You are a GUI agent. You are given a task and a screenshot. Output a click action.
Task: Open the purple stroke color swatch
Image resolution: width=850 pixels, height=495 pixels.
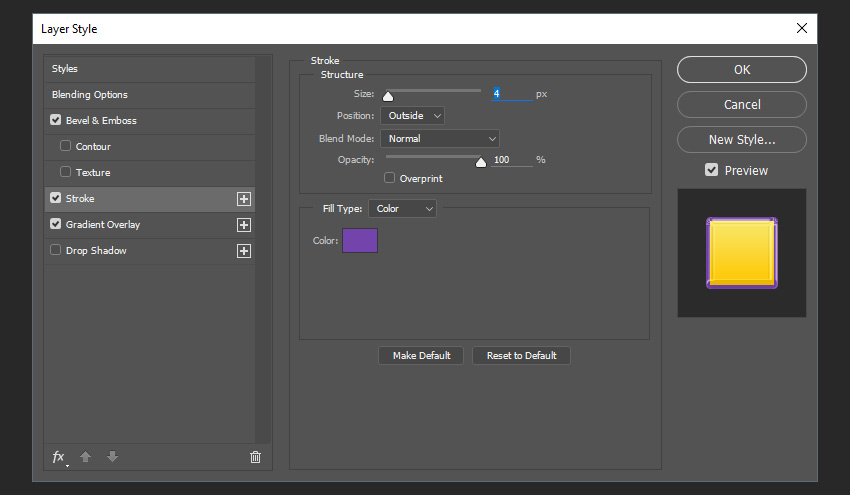pyautogui.click(x=360, y=240)
